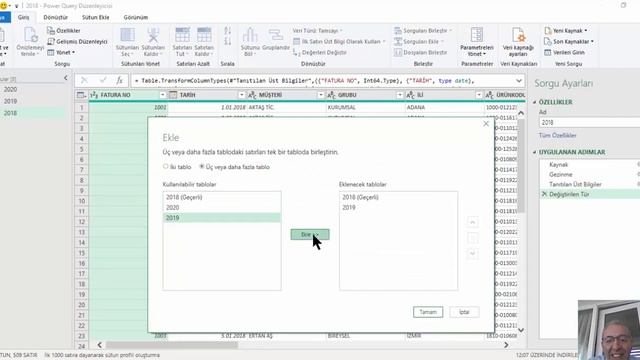Open Sorguları Ekle dropdown
The height and width of the screenshot is (360, 640).
tap(419, 42)
